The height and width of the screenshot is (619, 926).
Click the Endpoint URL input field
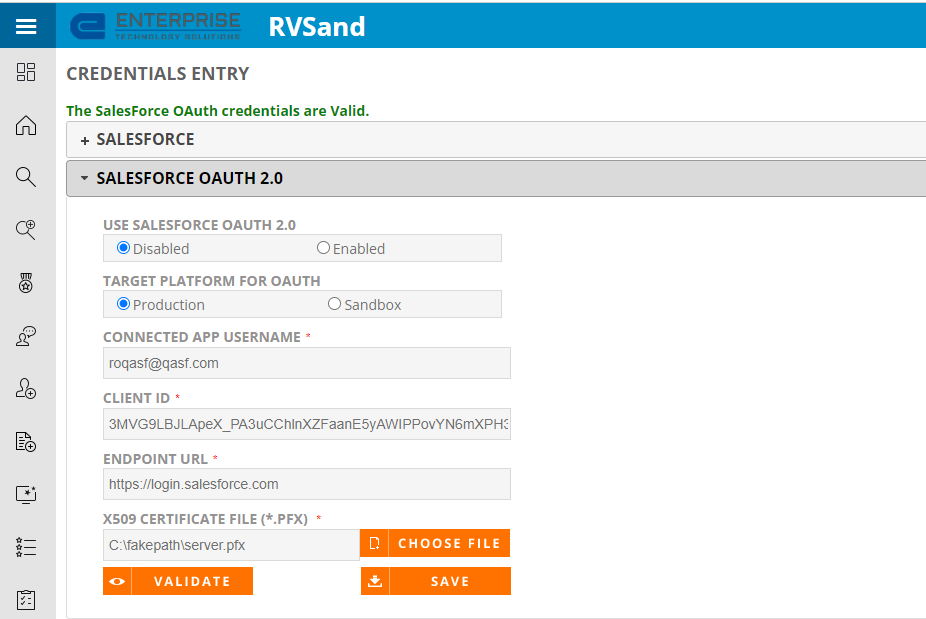coord(307,484)
